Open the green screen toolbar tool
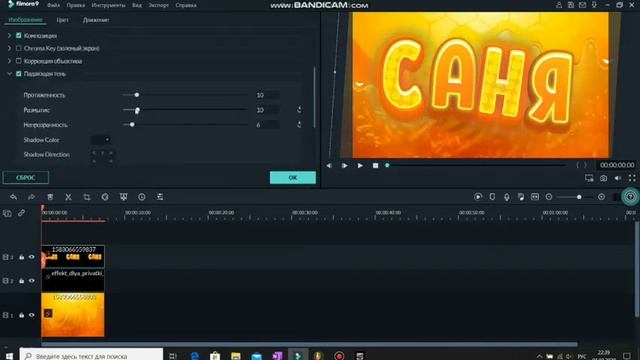Viewport: 640px width, 360px height. (x=123, y=197)
